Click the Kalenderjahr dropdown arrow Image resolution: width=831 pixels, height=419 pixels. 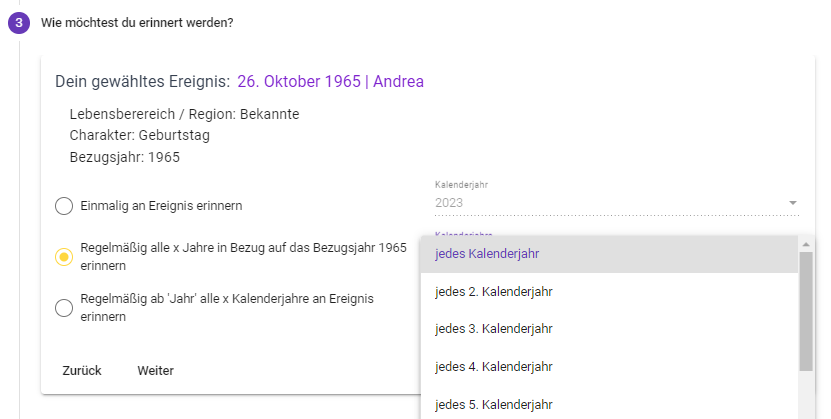click(x=793, y=203)
